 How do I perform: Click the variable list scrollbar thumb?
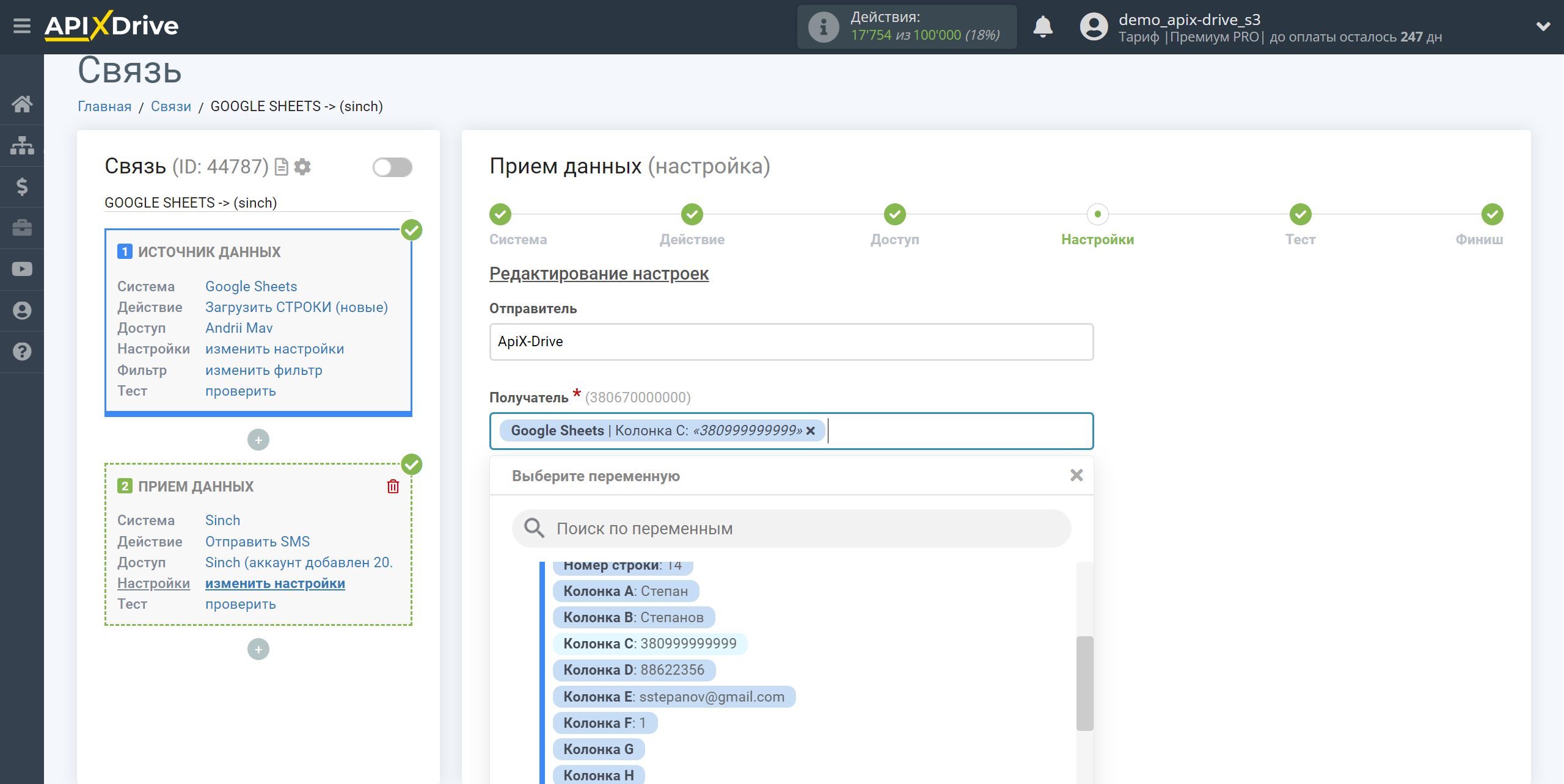click(x=1084, y=683)
